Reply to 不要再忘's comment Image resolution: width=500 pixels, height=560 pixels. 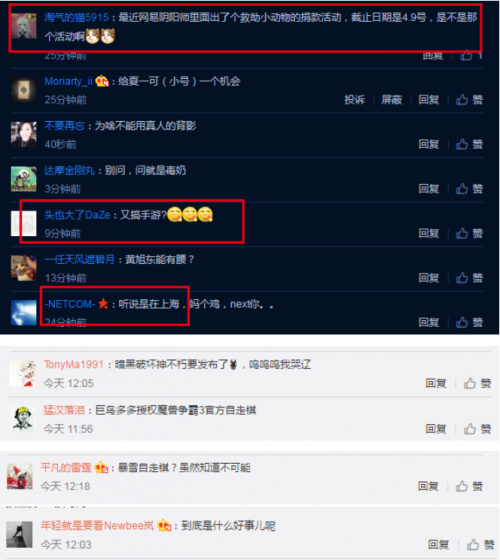[429, 144]
